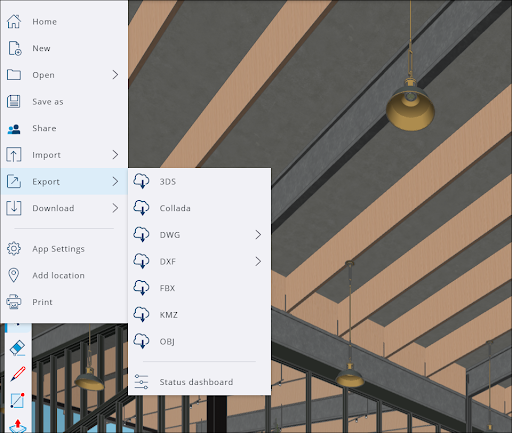The height and width of the screenshot is (433, 512).
Task: Open the Status dashboard entry
Action: 199,382
